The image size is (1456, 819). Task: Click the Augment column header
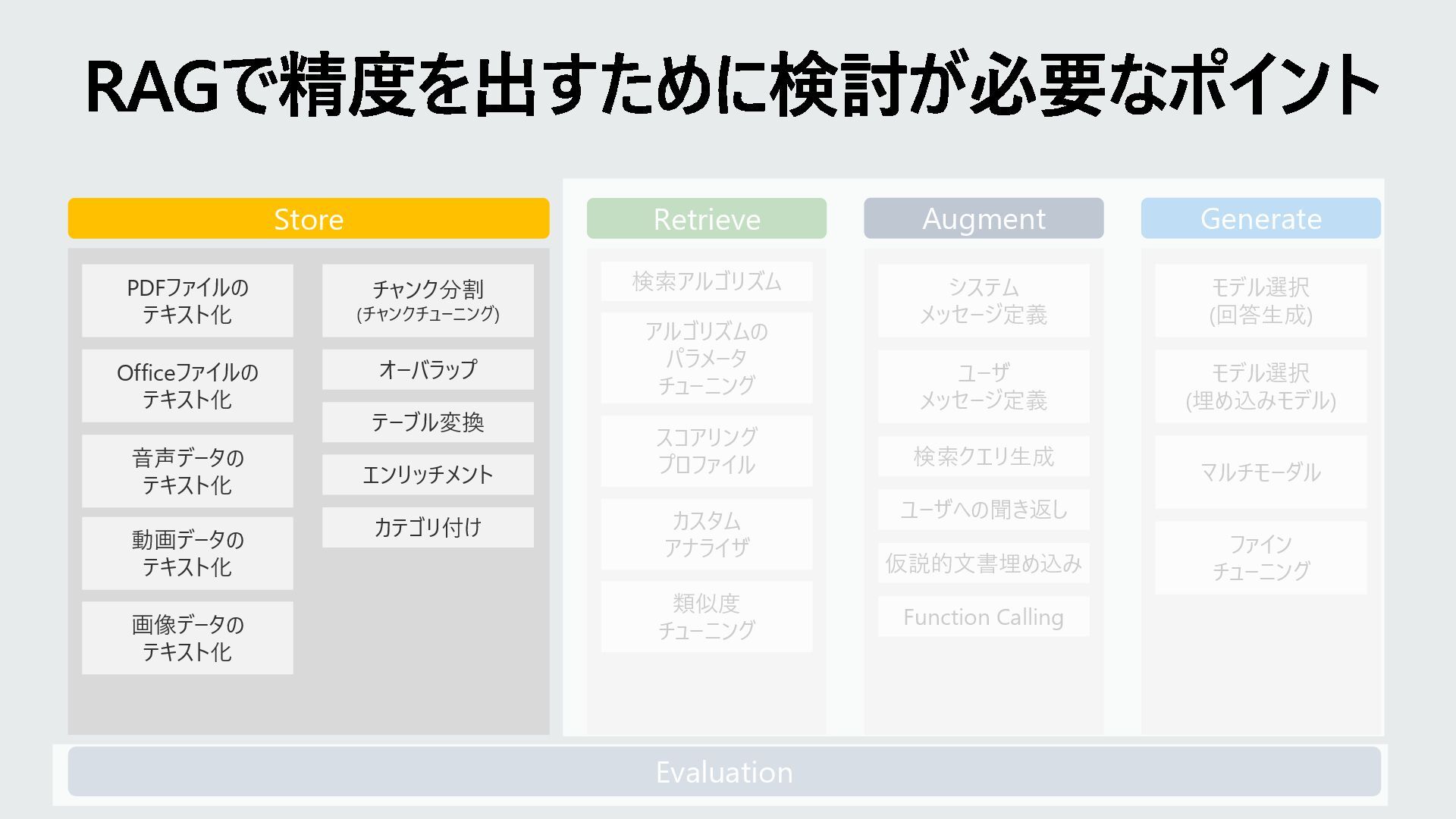point(983,219)
